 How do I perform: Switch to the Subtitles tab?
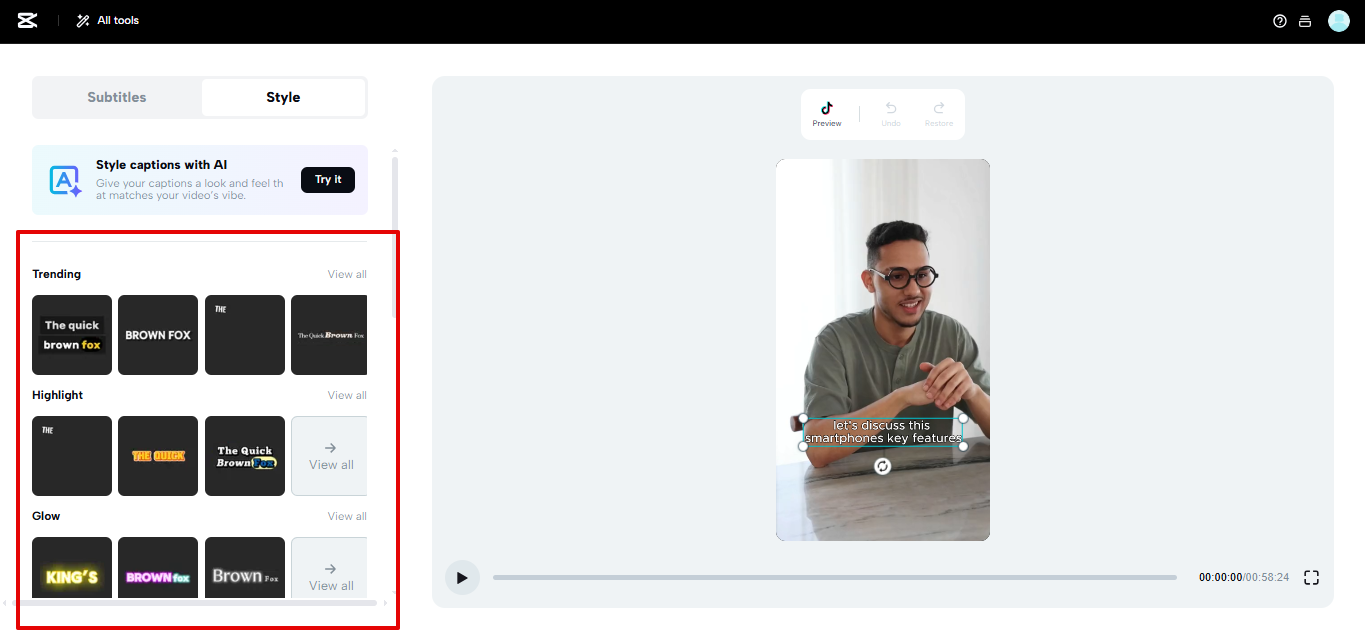(117, 97)
